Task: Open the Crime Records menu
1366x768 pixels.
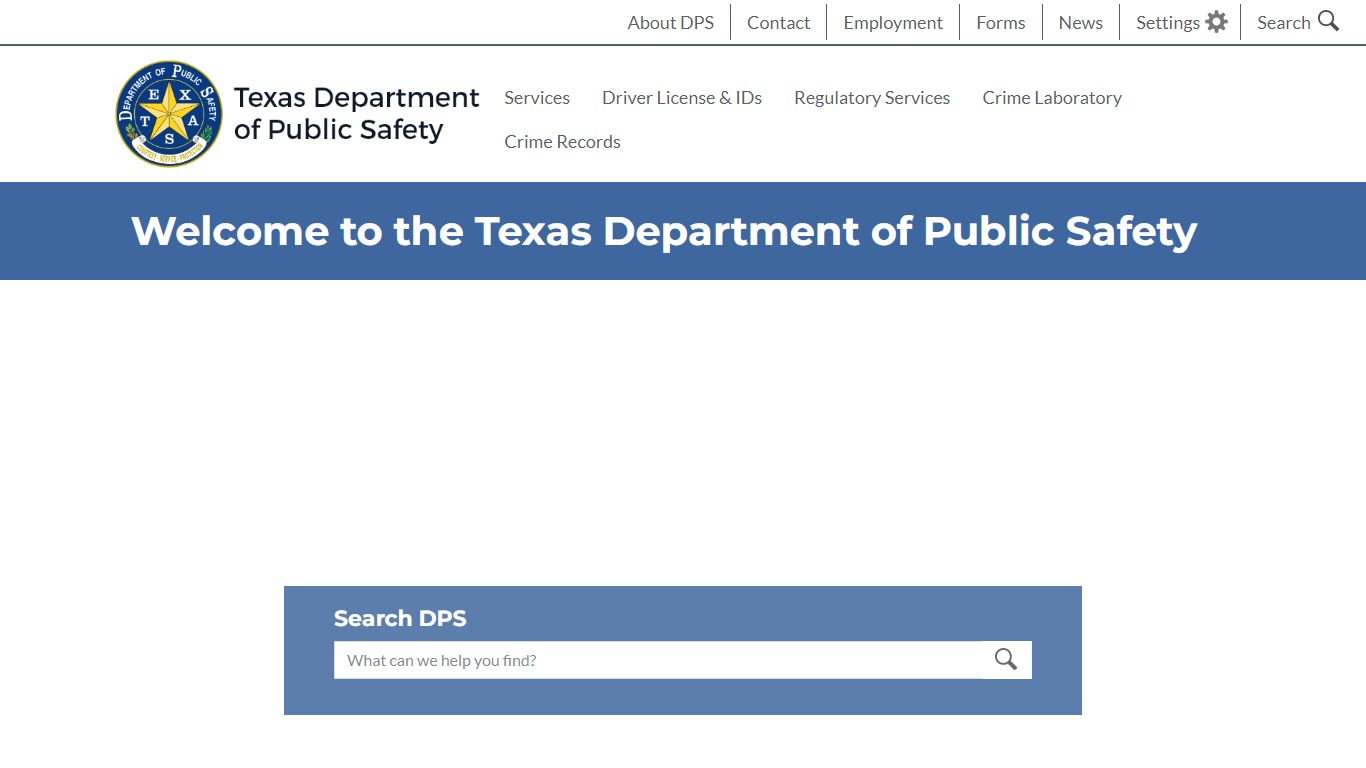Action: point(562,142)
